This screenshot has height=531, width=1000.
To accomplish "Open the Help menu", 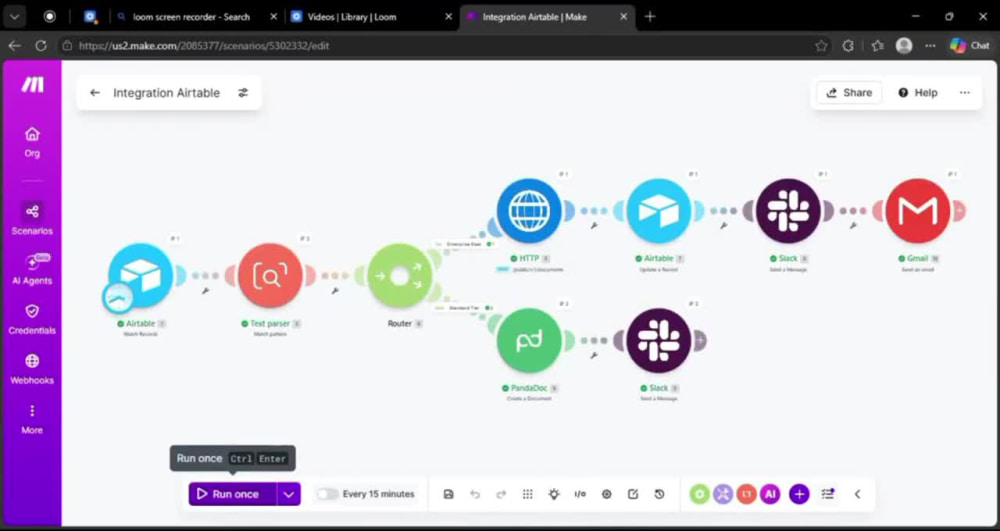I will click(x=918, y=92).
